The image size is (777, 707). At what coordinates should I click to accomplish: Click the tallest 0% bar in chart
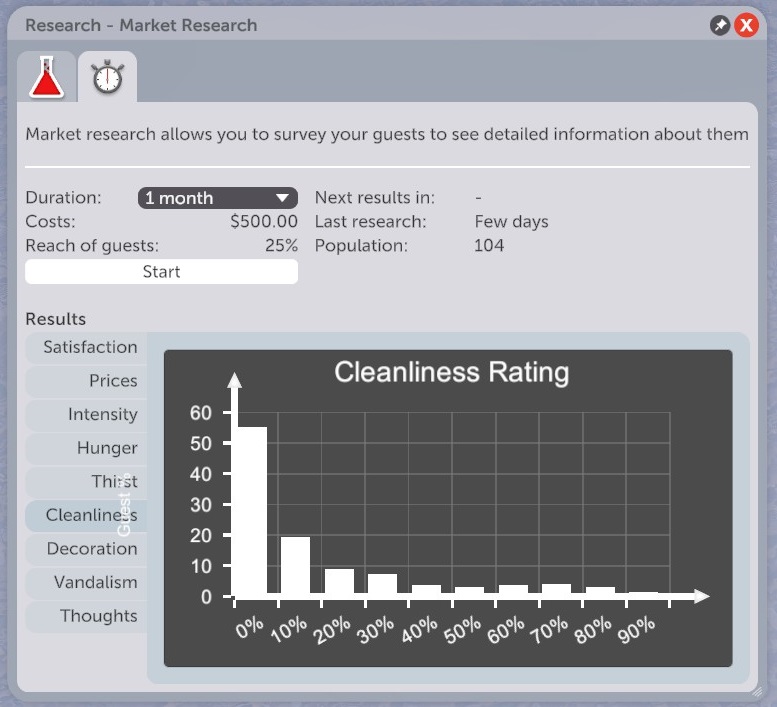(x=252, y=510)
